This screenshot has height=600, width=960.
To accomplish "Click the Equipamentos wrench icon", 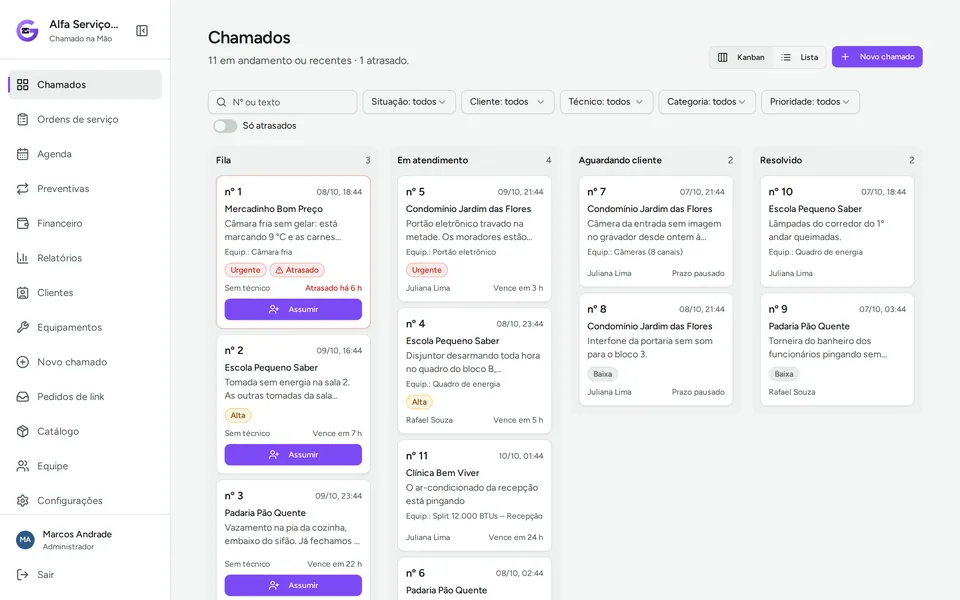I will (x=23, y=328).
